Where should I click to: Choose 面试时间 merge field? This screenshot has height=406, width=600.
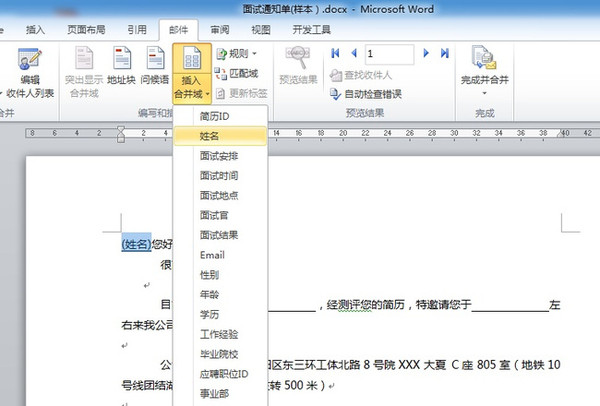(x=219, y=175)
